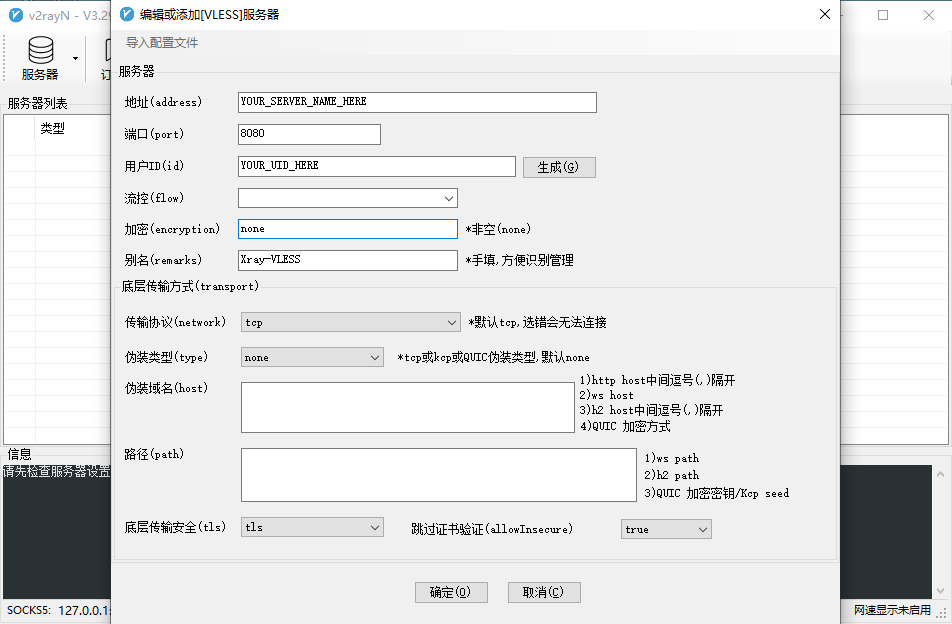This screenshot has width=952, height=624.
Task: Click the Cancel (C) button
Action: click(x=544, y=592)
